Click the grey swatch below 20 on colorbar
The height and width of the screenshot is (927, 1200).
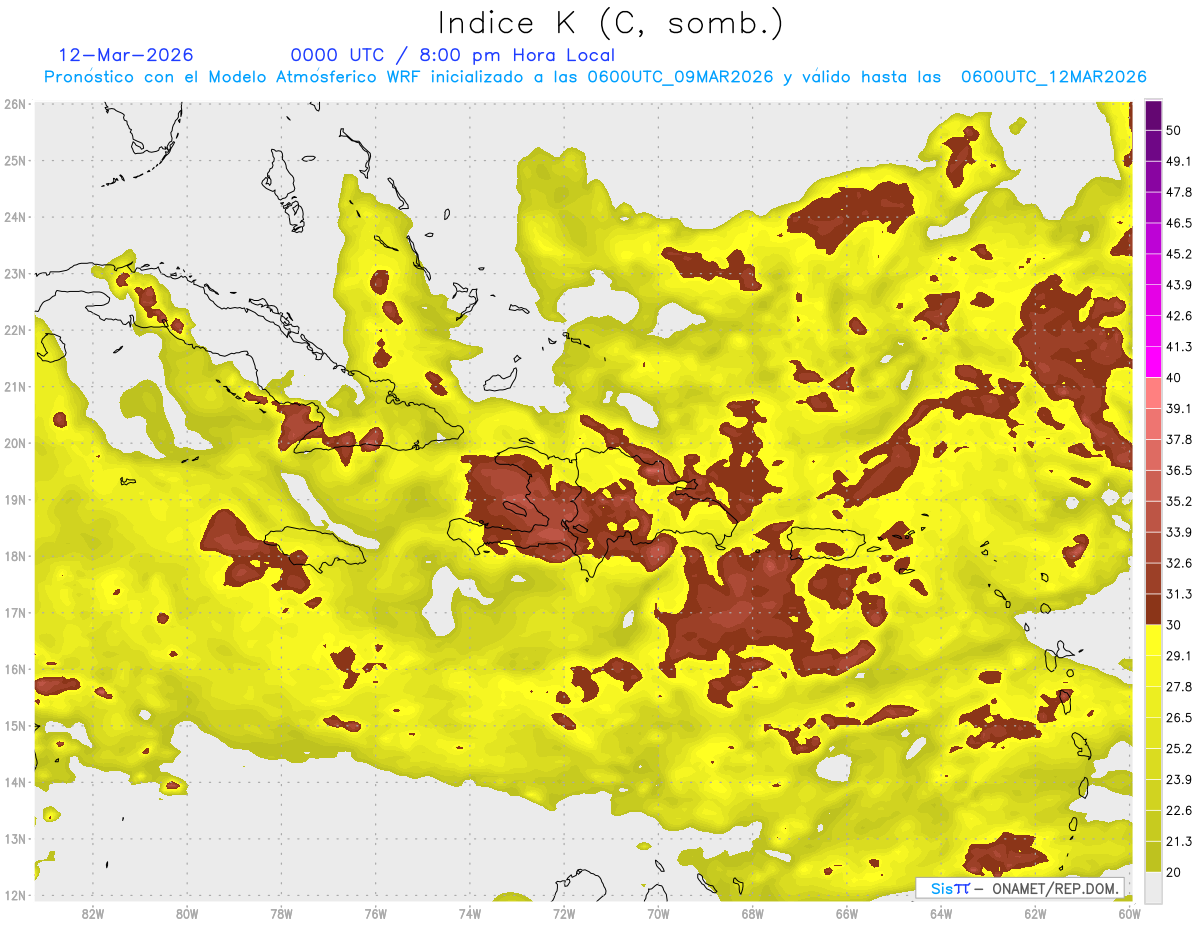[x=1153, y=887]
